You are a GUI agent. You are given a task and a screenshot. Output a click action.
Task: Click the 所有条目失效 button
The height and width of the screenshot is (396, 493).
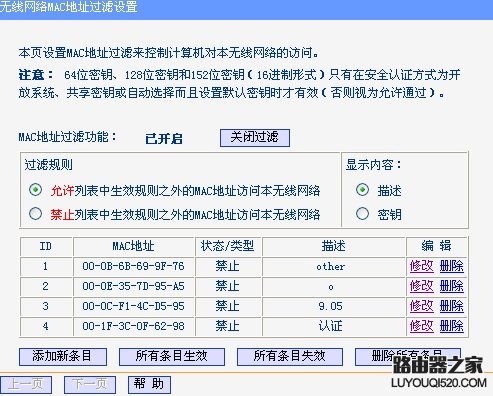tap(290, 357)
